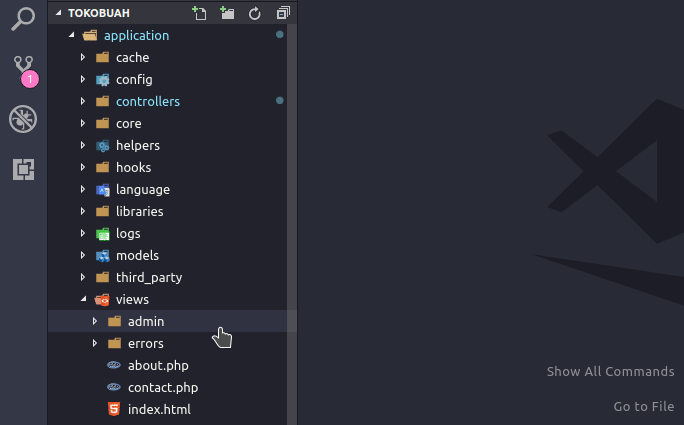Screen dimensions: 684x425
Task: Select the language folder name
Action: pyautogui.click(x=143, y=190)
